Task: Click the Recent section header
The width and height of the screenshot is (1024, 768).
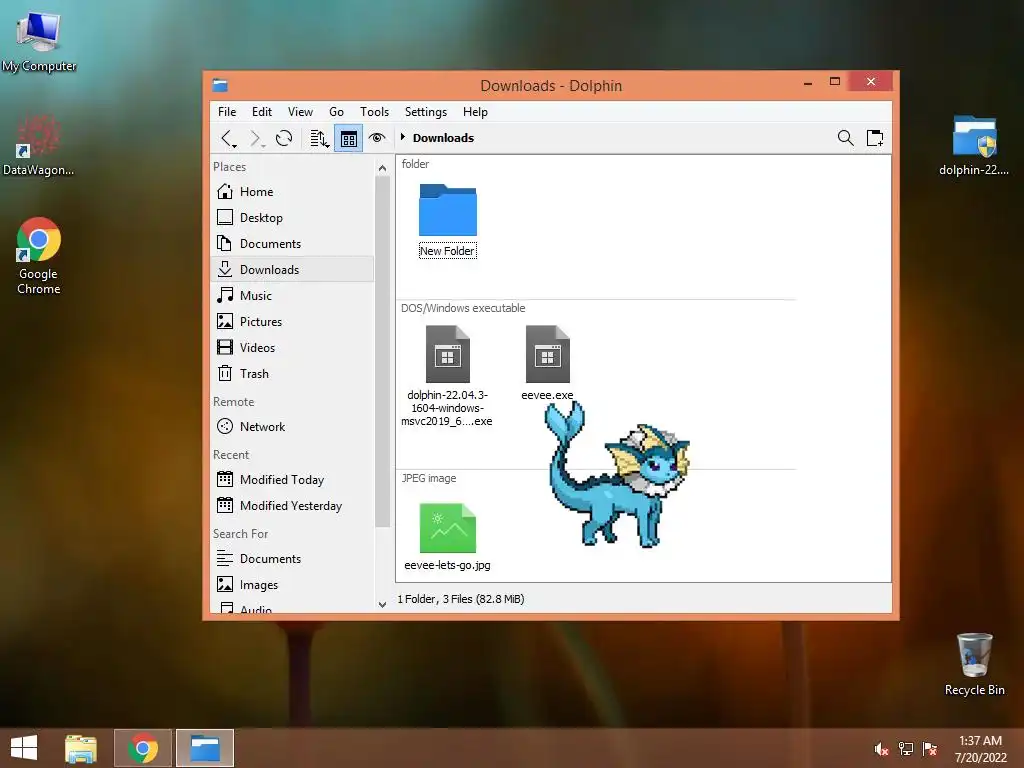Action: 231,455
